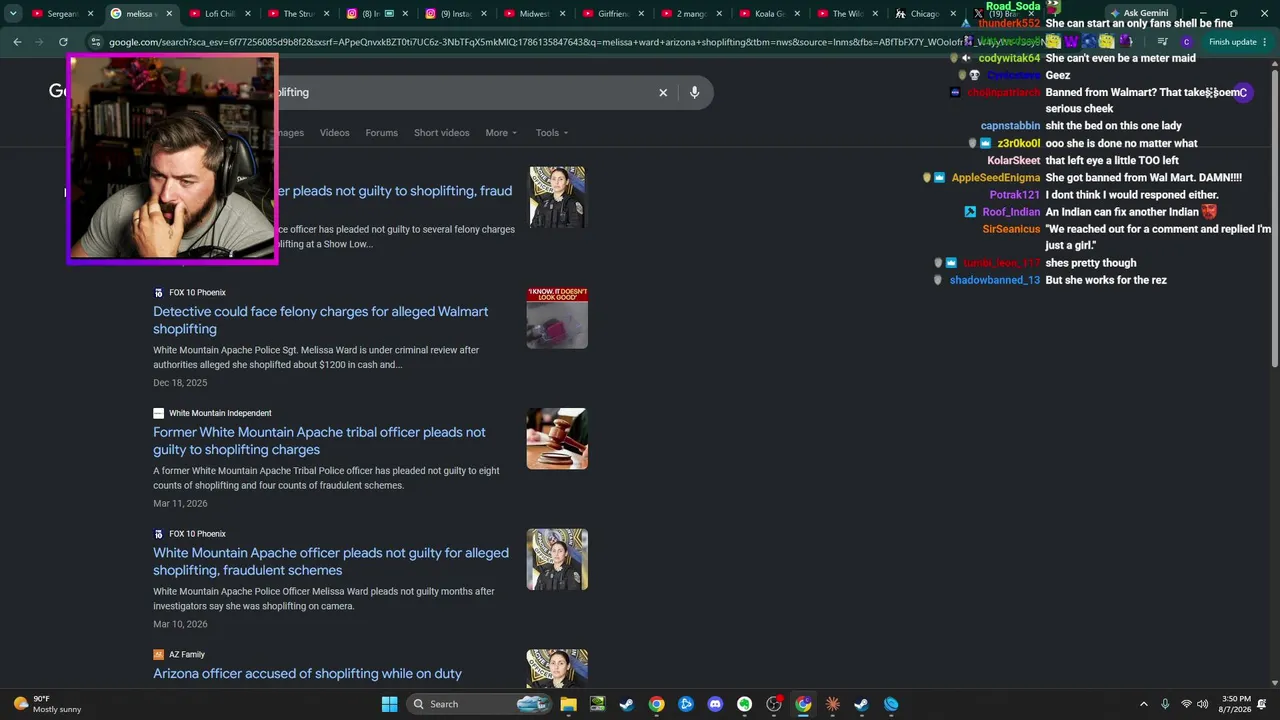This screenshot has width=1280, height=720.
Task: Click the username capnstabbin in chat
Action: (x=1010, y=126)
